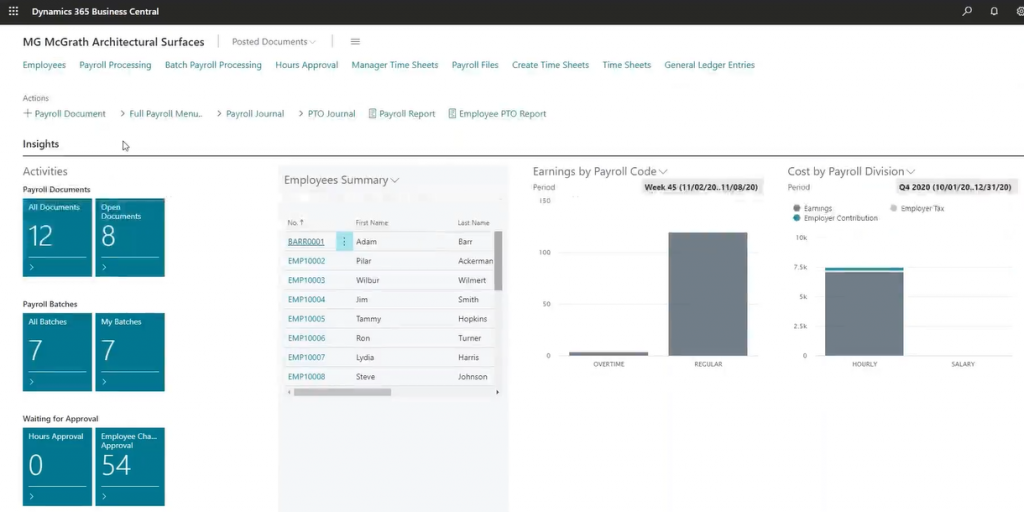Open the hamburger menu beside Posted Documents
This screenshot has height=512, width=1024.
(x=355, y=41)
